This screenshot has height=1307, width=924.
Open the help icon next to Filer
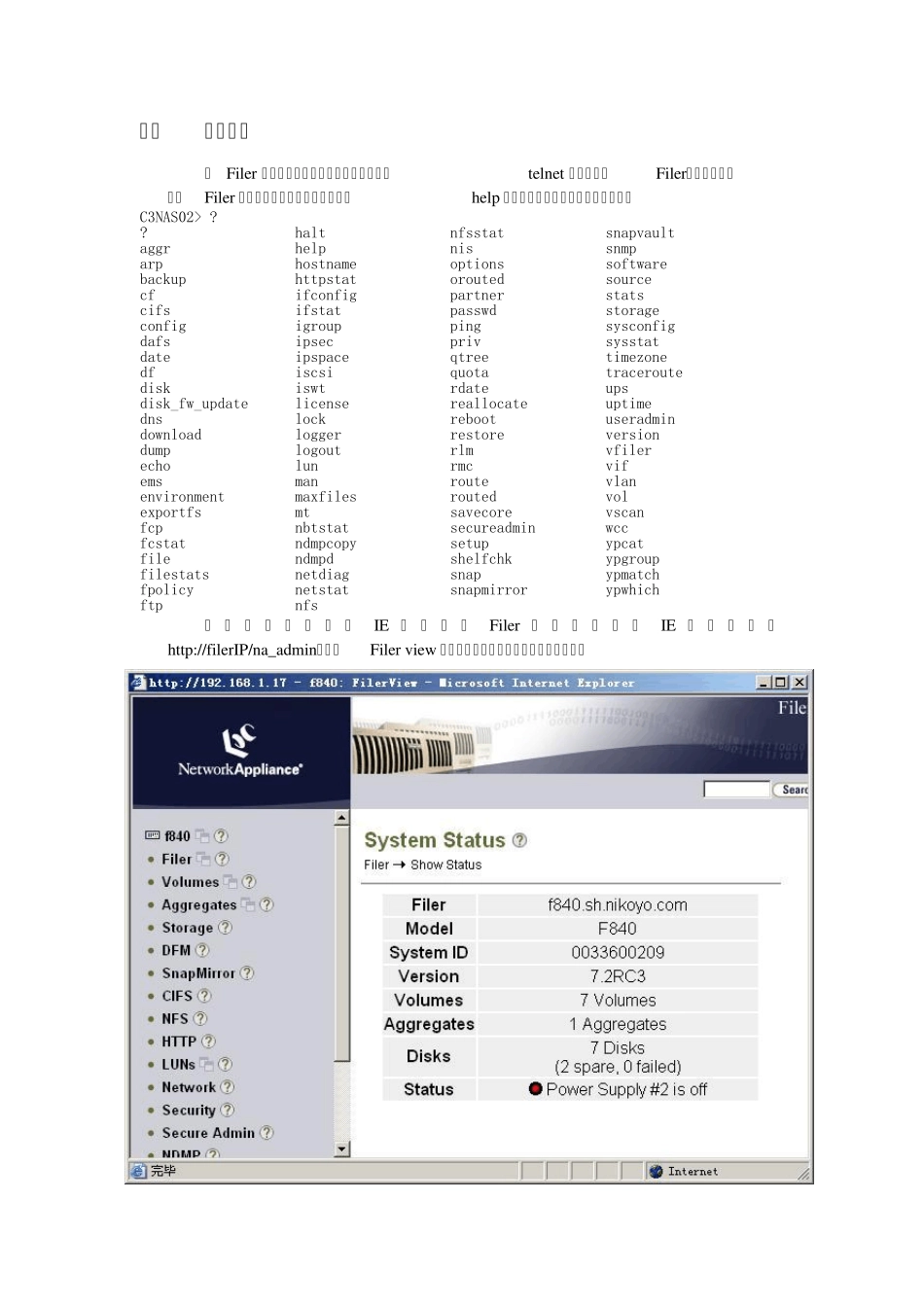(x=222, y=859)
